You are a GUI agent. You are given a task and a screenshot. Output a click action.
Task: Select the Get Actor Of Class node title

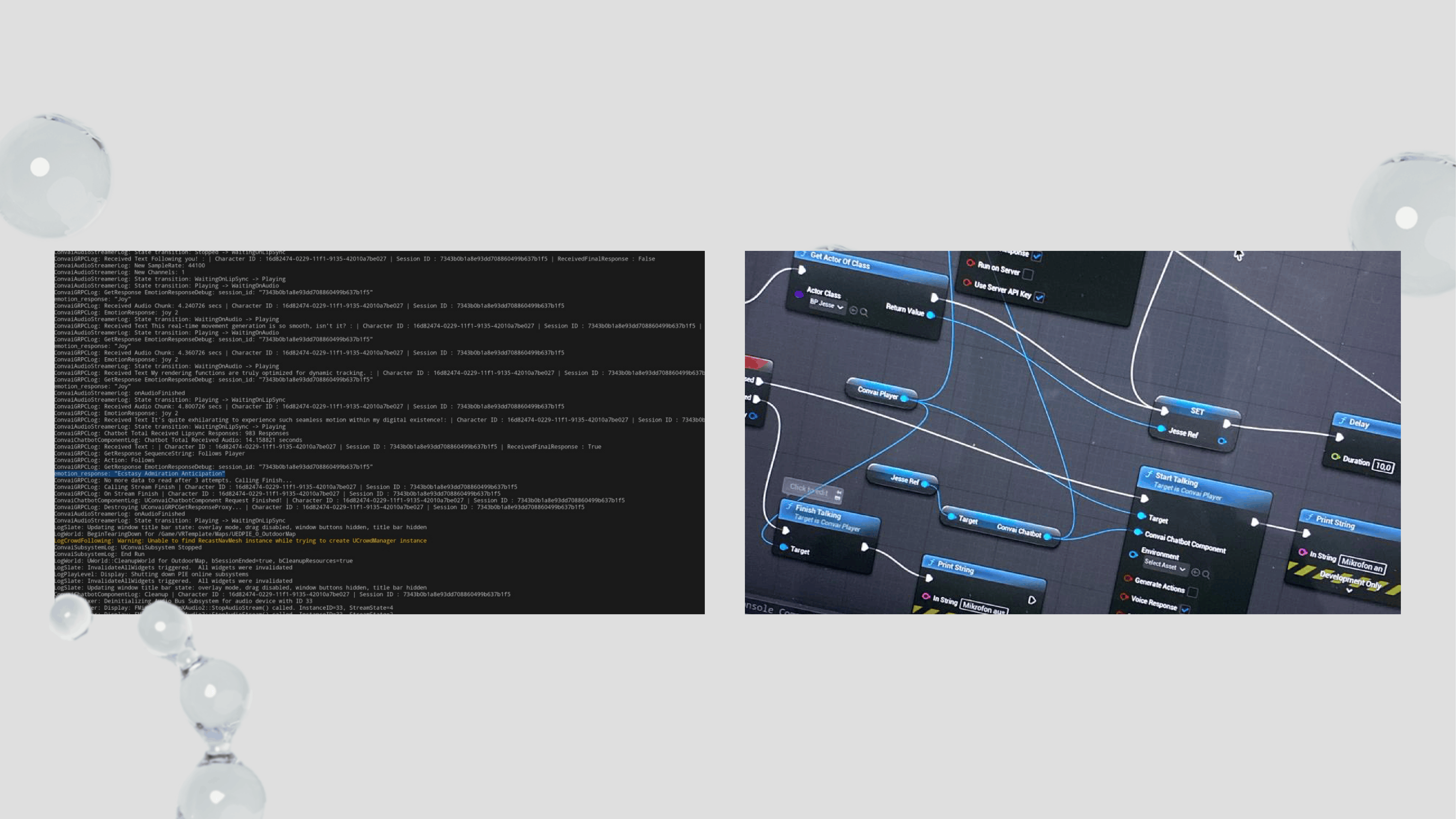(x=840, y=260)
